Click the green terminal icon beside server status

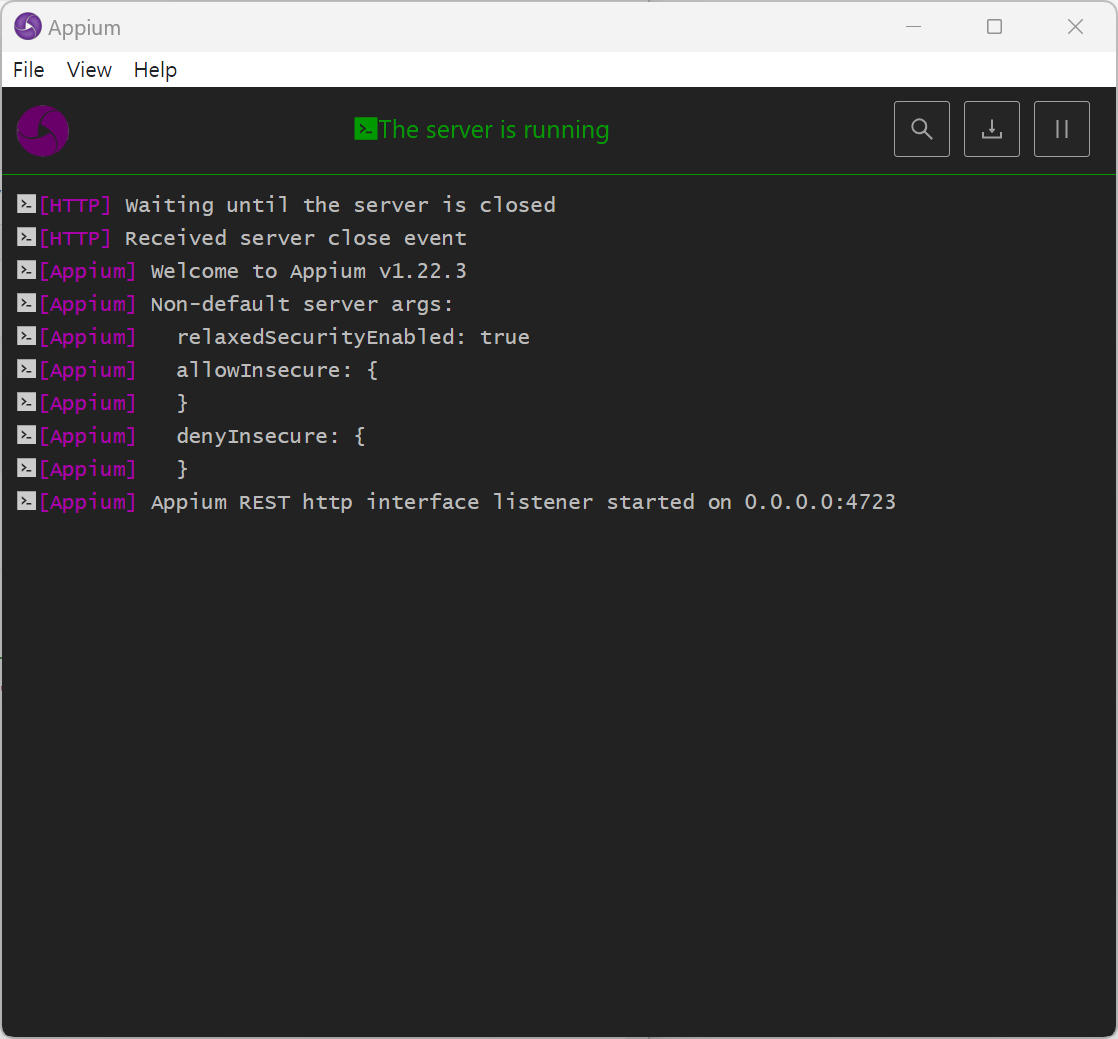point(365,129)
